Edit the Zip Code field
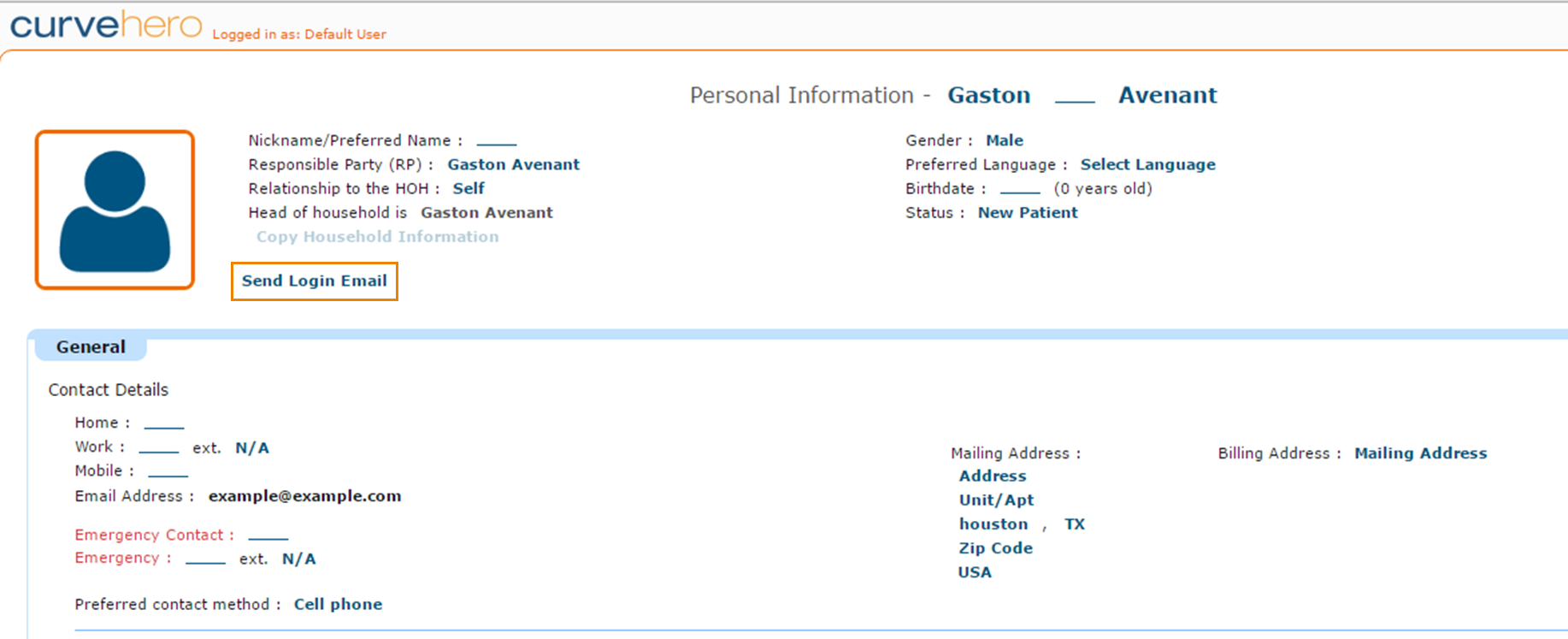 click(x=995, y=547)
